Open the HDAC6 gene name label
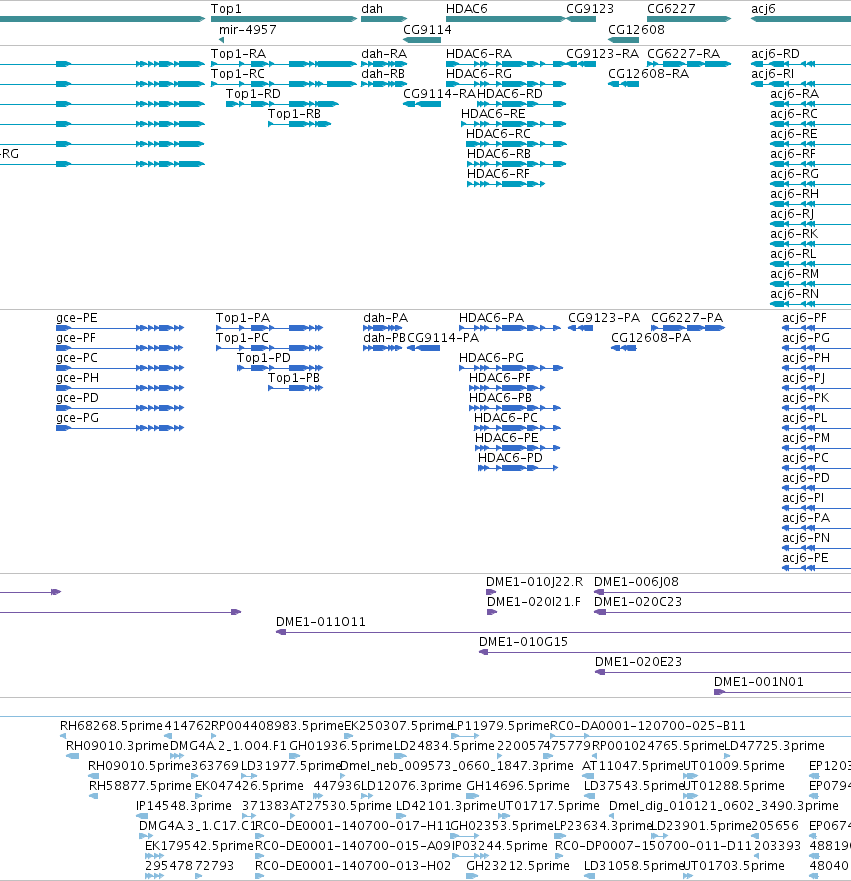This screenshot has width=851, height=881. click(x=467, y=9)
